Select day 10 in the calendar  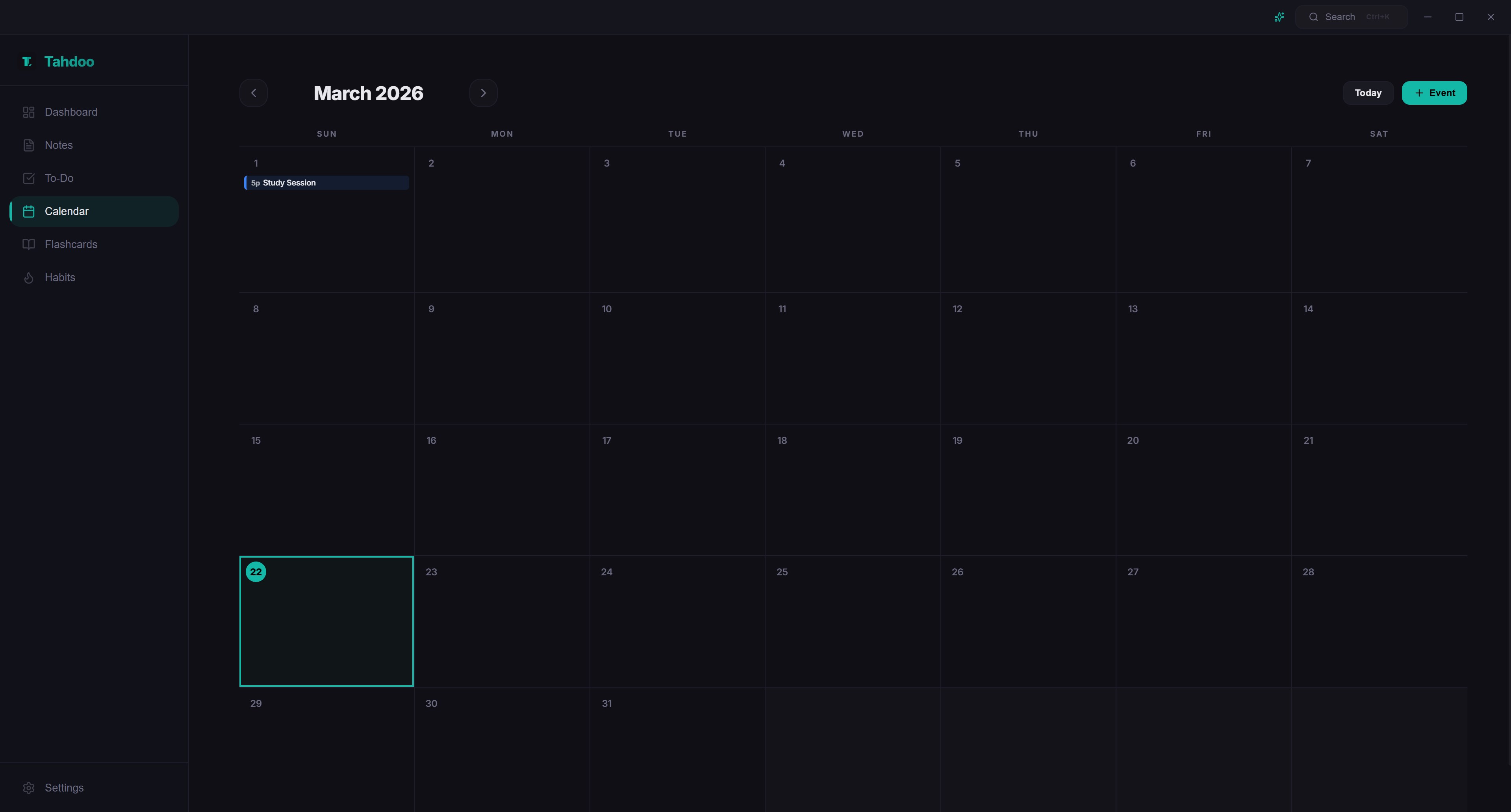(x=677, y=358)
